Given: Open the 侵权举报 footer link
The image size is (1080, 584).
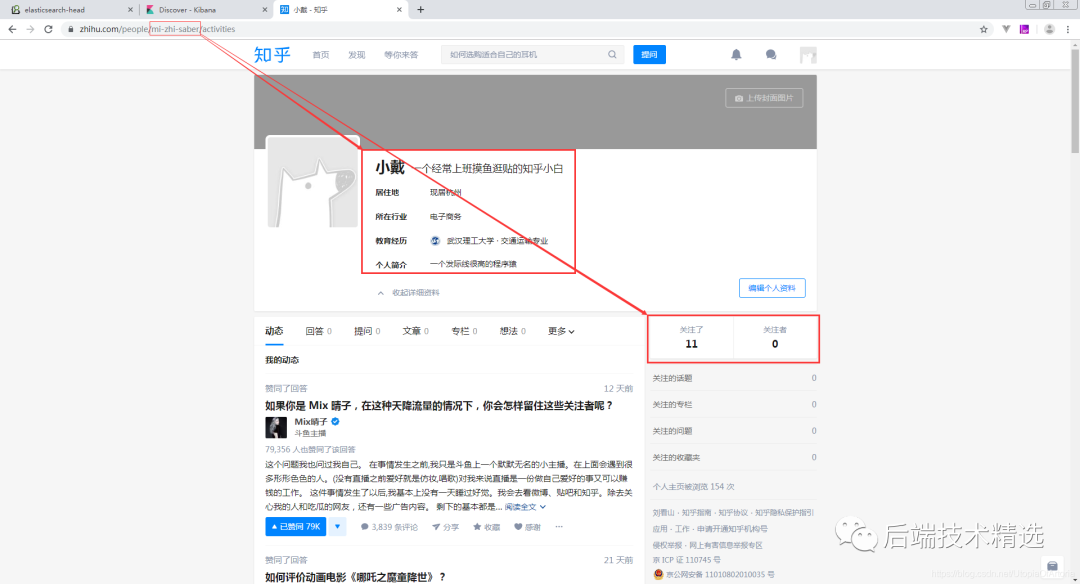Looking at the screenshot, I should (x=668, y=545).
